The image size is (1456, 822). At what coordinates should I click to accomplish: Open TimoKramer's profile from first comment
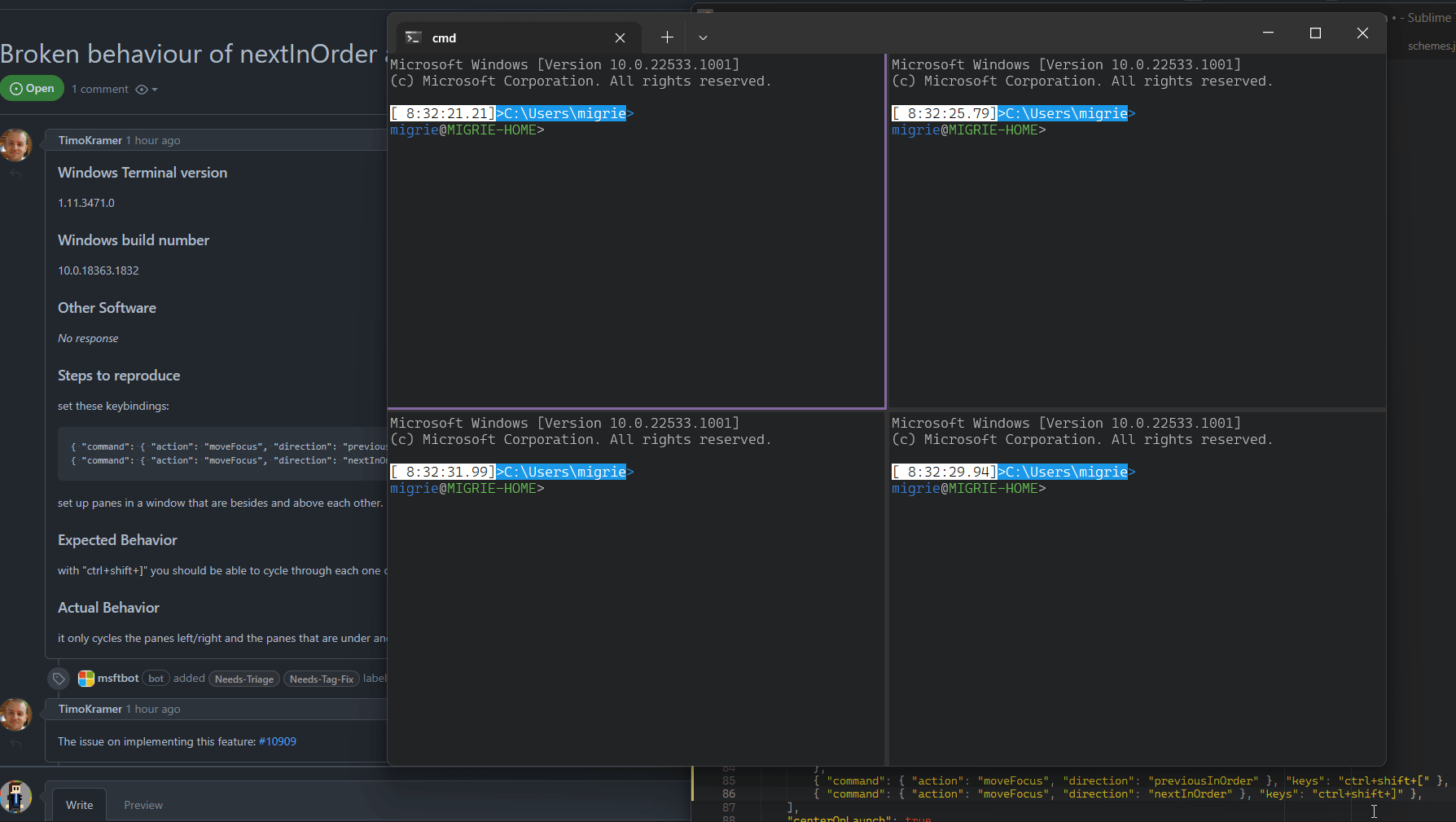pos(90,140)
